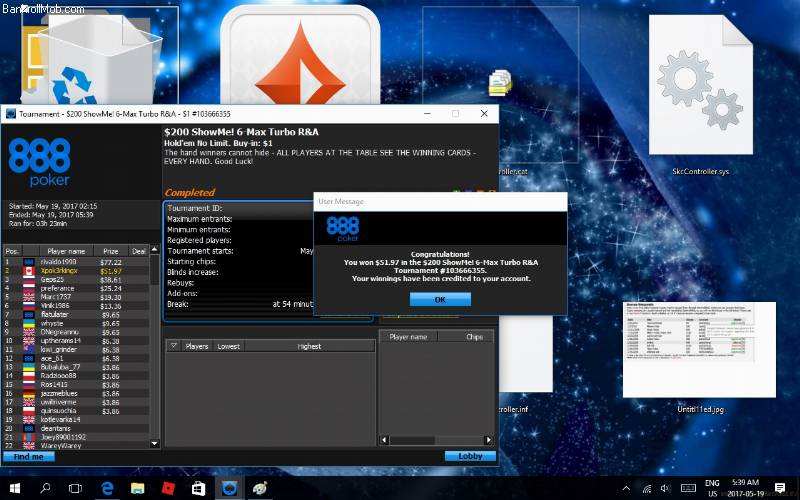Select player Bubaluba_77 row

click(x=77, y=367)
